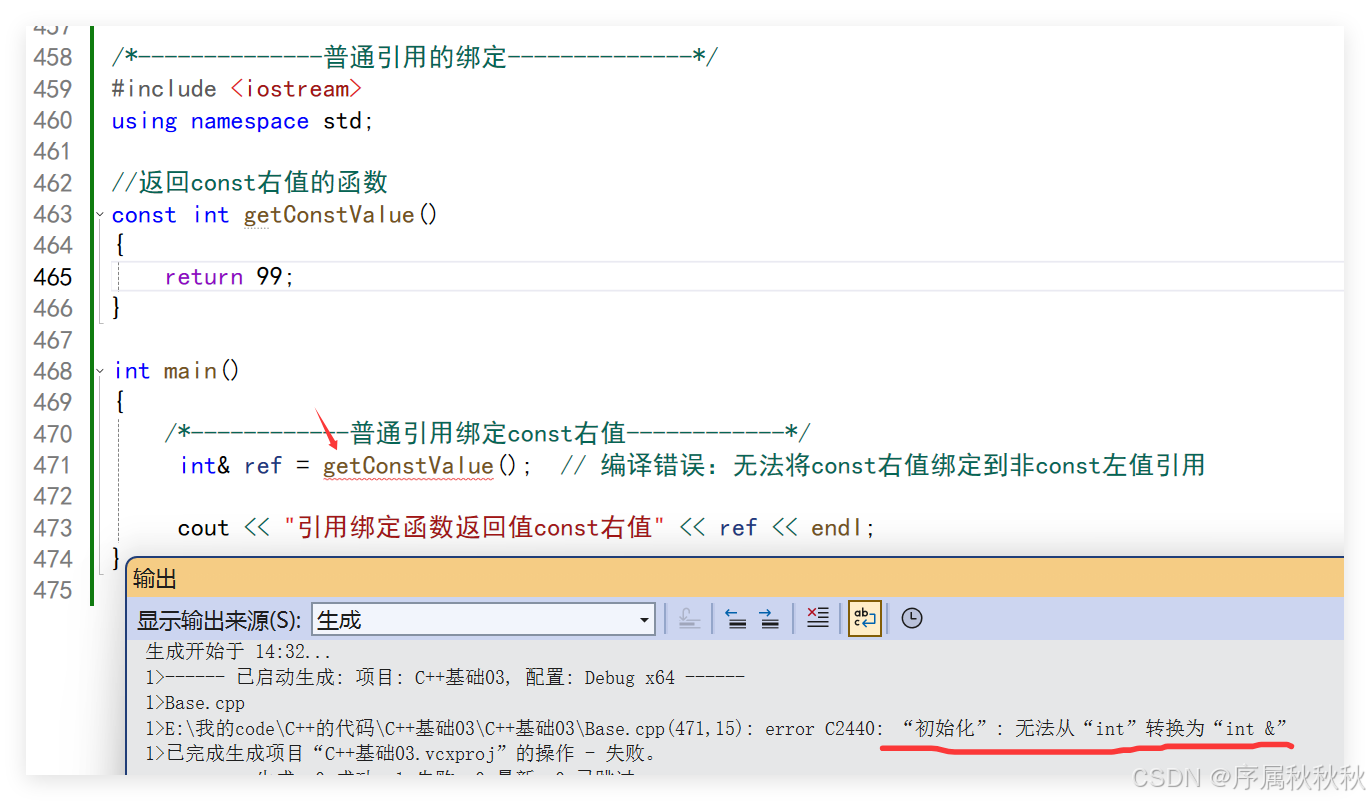Click '#include <iostream>' on line 459

click(x=236, y=89)
